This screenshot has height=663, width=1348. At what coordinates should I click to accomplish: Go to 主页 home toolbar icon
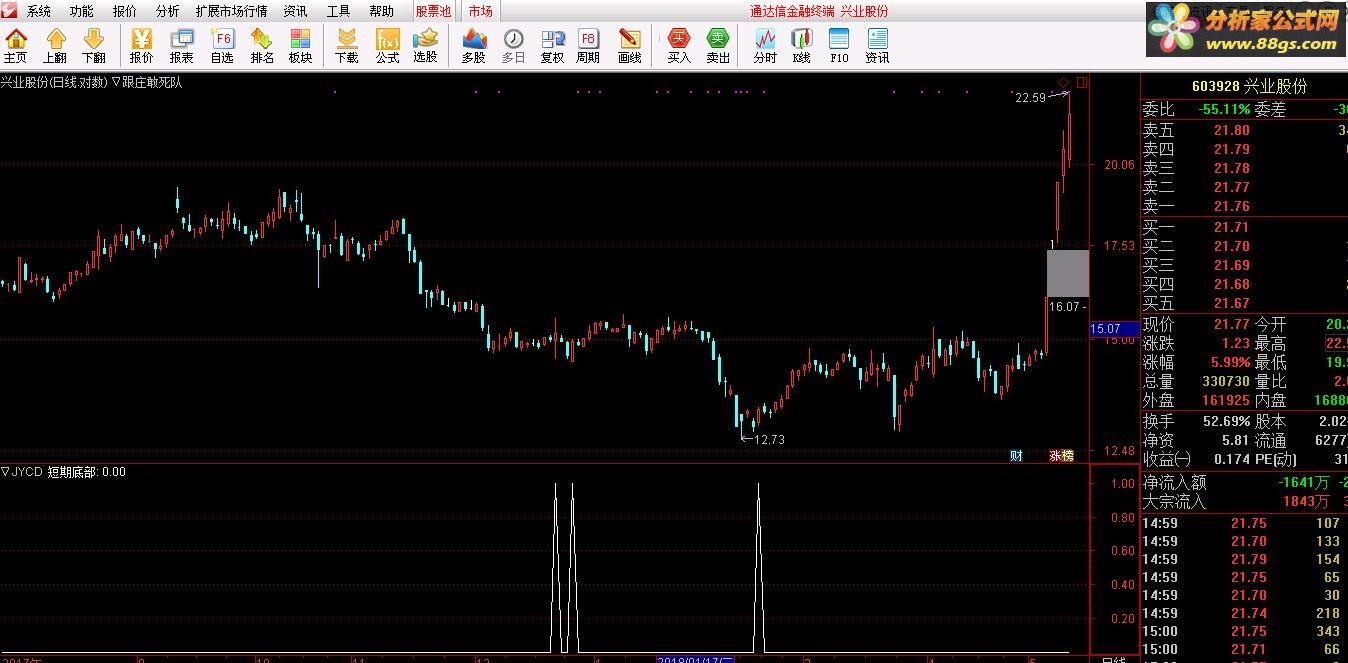coord(16,46)
